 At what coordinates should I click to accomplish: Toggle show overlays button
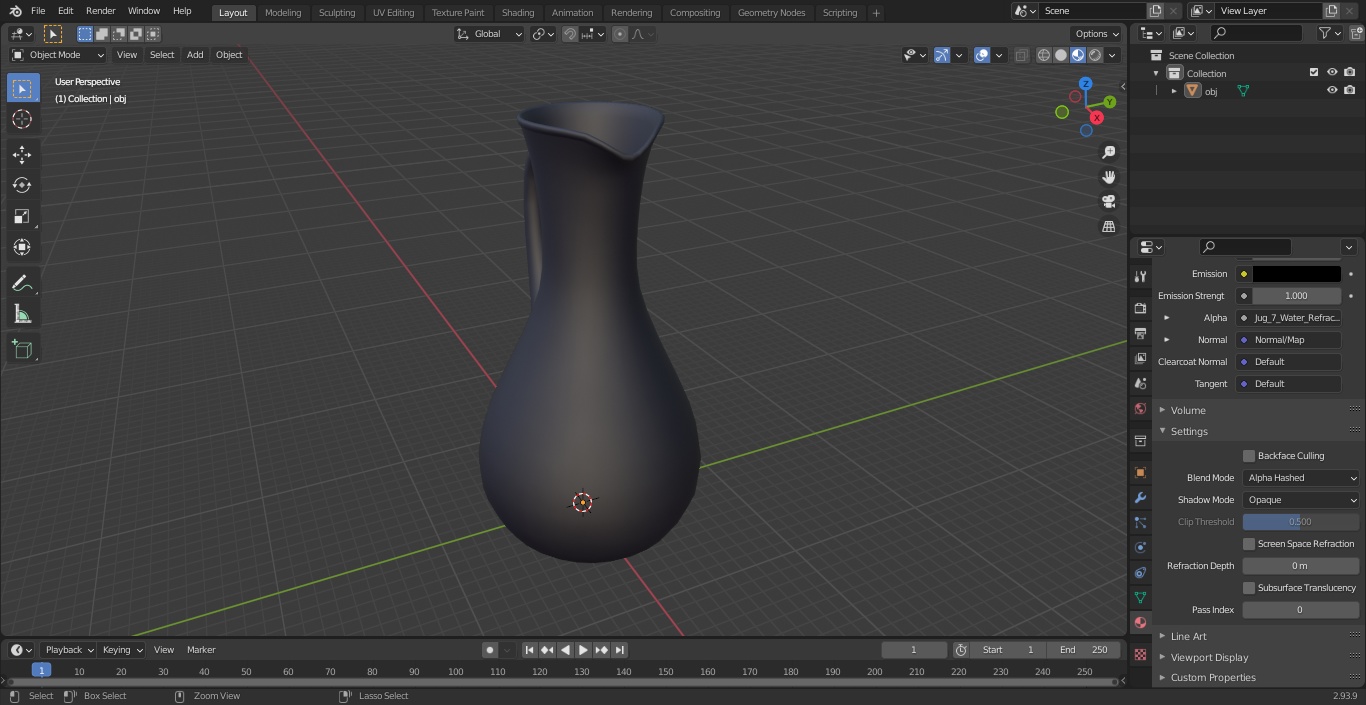(x=982, y=55)
